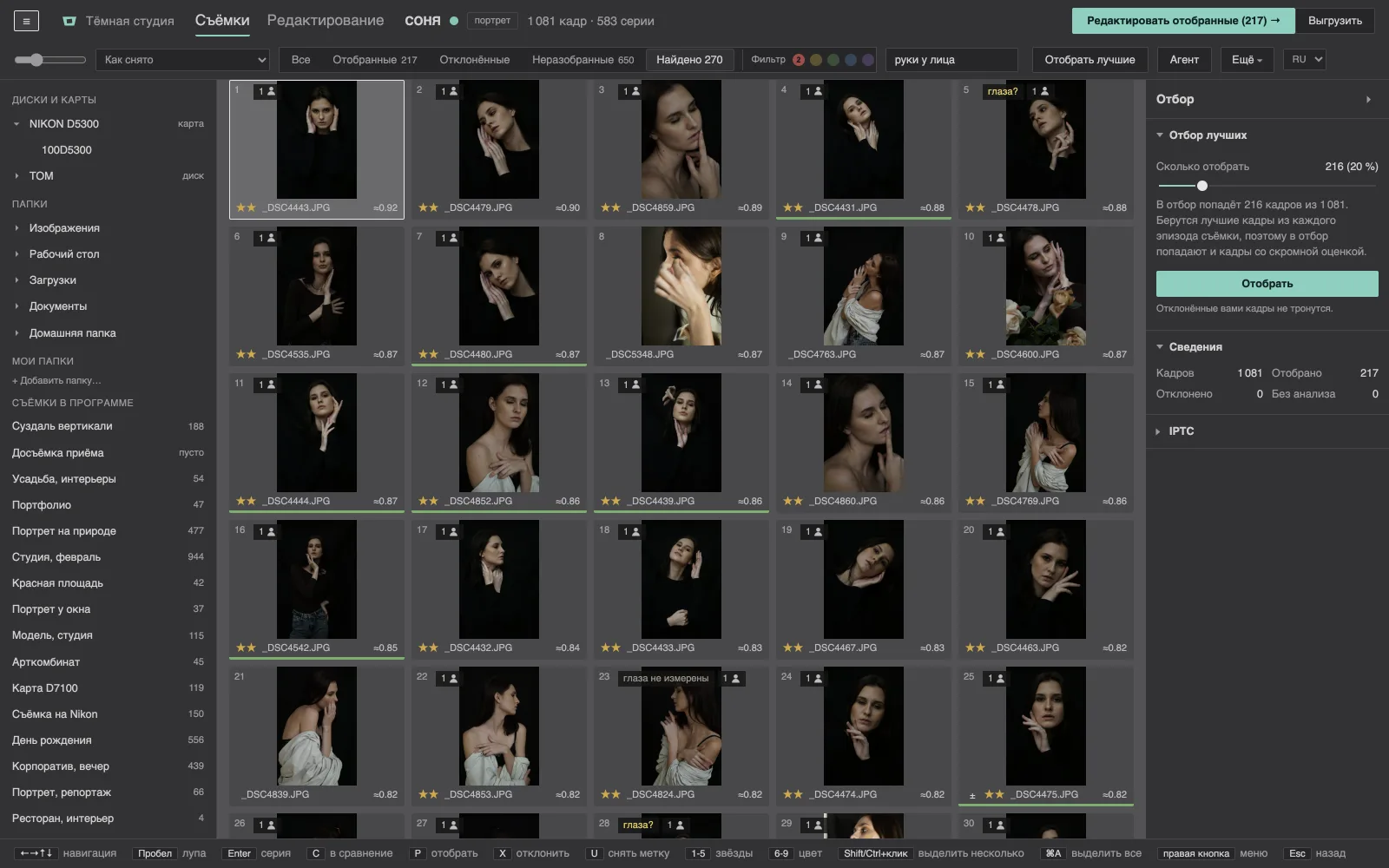The width and height of the screenshot is (1389, 868).
Task: Click face count badge on _DSC4852.JPG
Action: [448, 385]
